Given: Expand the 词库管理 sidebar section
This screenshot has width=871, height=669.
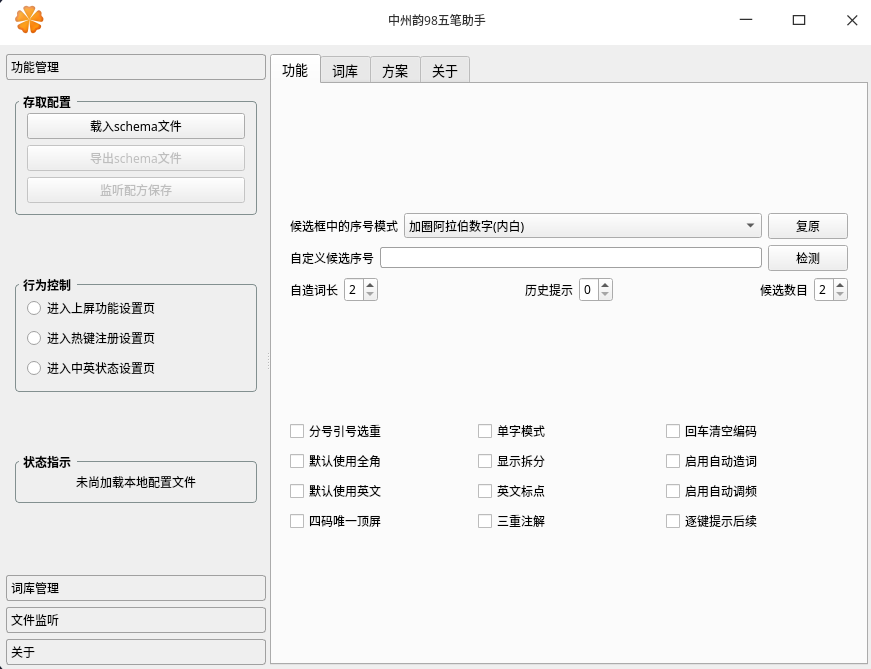Looking at the screenshot, I should [x=136, y=588].
